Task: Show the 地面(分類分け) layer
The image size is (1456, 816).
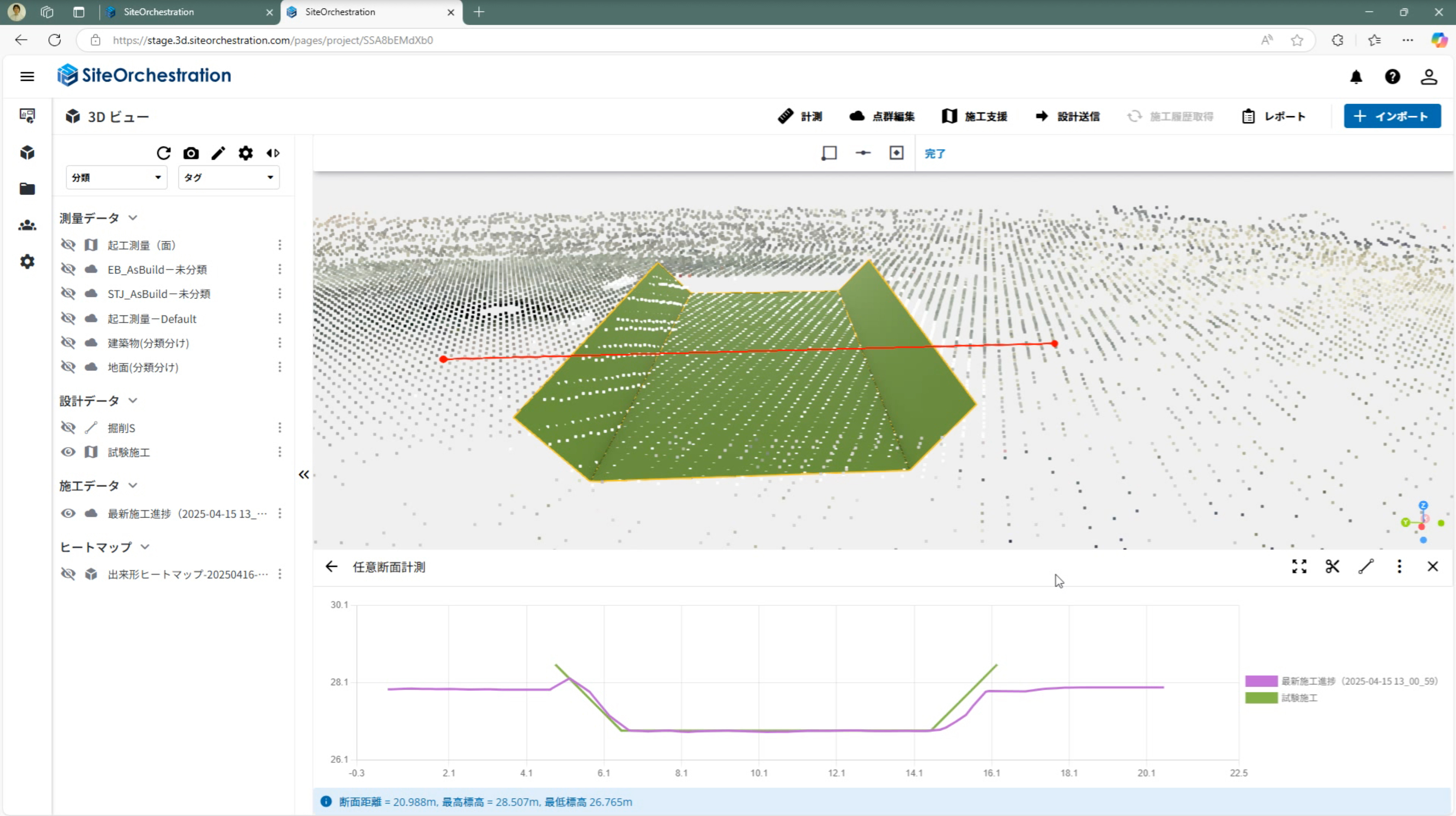Action: (x=68, y=367)
